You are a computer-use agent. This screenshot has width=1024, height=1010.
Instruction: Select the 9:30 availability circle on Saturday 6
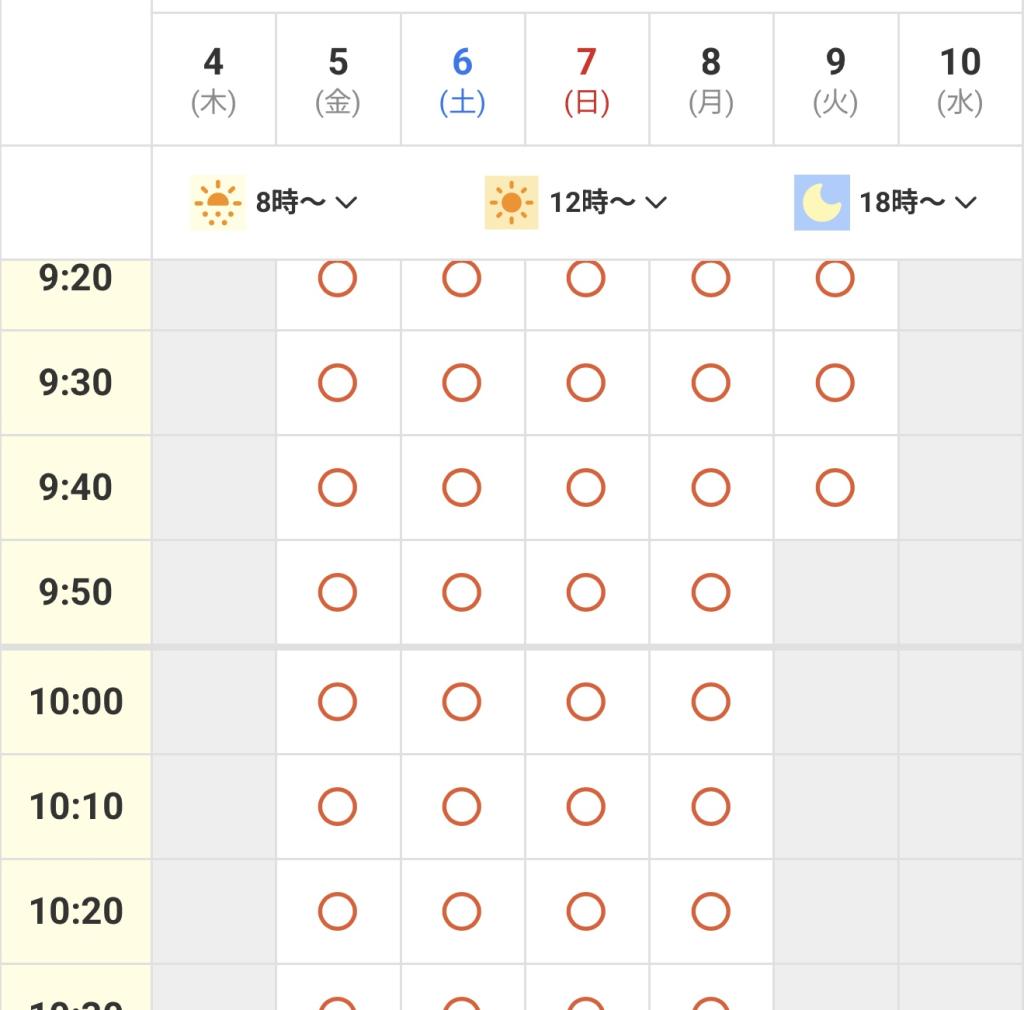coord(461,383)
